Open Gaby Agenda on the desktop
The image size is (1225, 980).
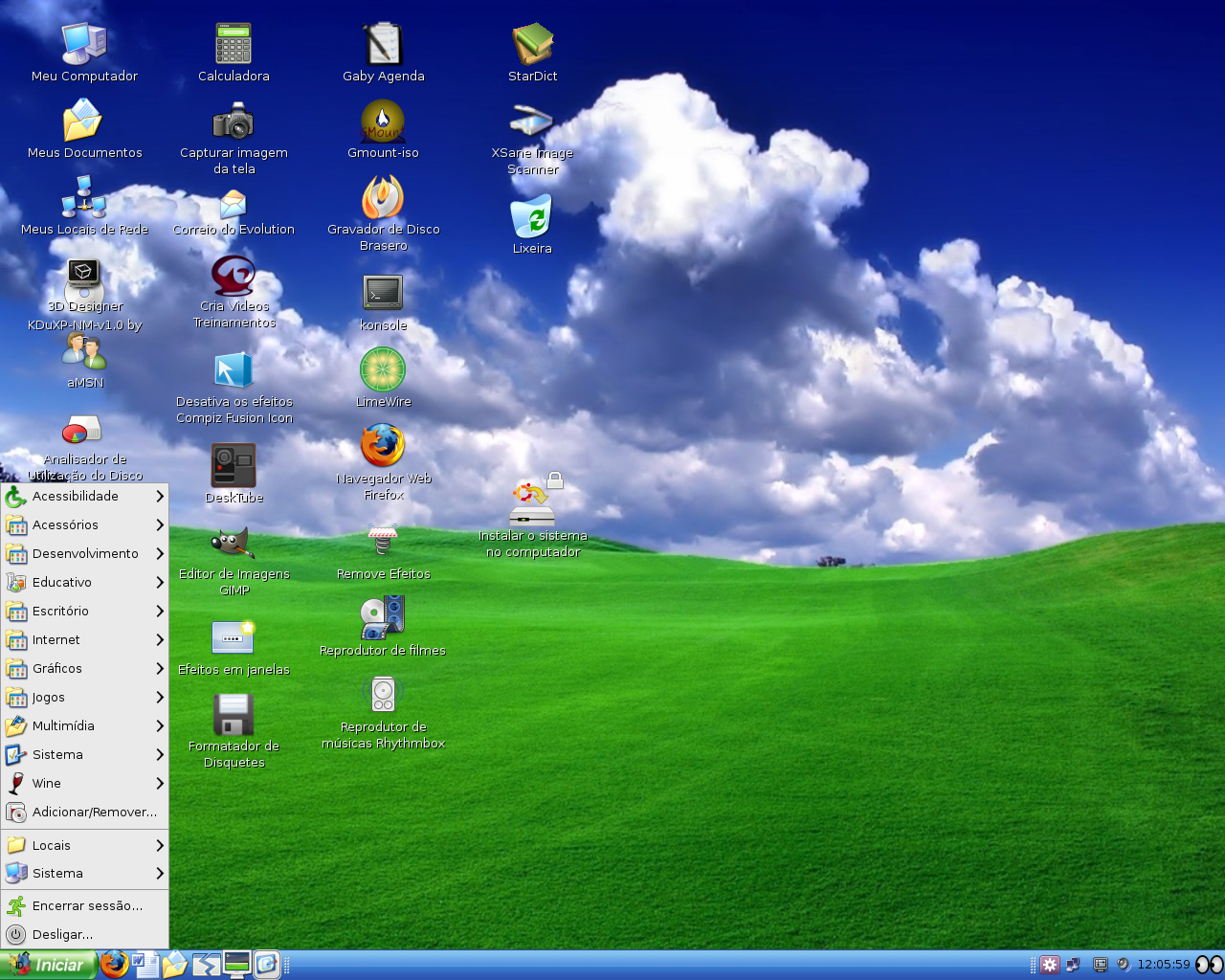[x=383, y=44]
